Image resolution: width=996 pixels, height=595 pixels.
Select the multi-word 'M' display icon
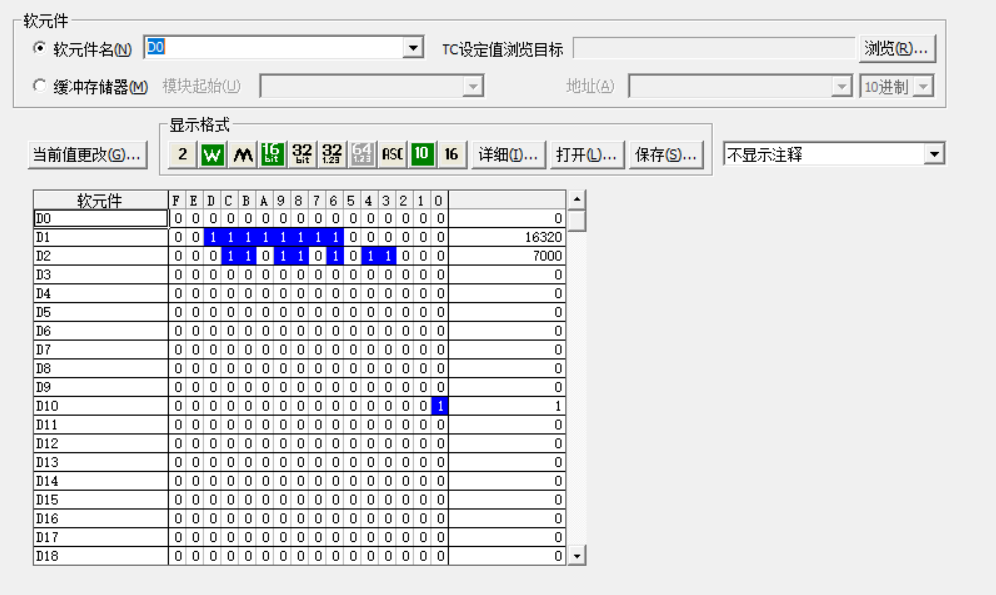[x=242, y=154]
